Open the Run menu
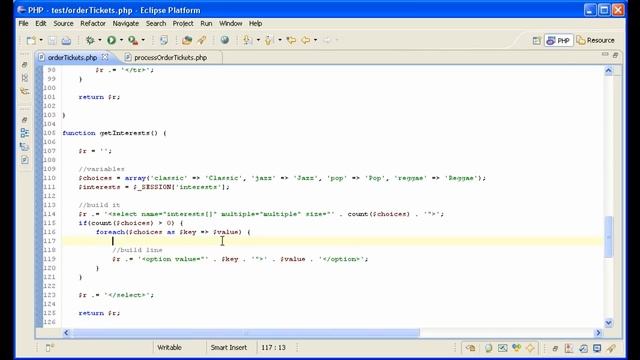Screen dimensions: 640x360 pyautogui.click(x=206, y=23)
